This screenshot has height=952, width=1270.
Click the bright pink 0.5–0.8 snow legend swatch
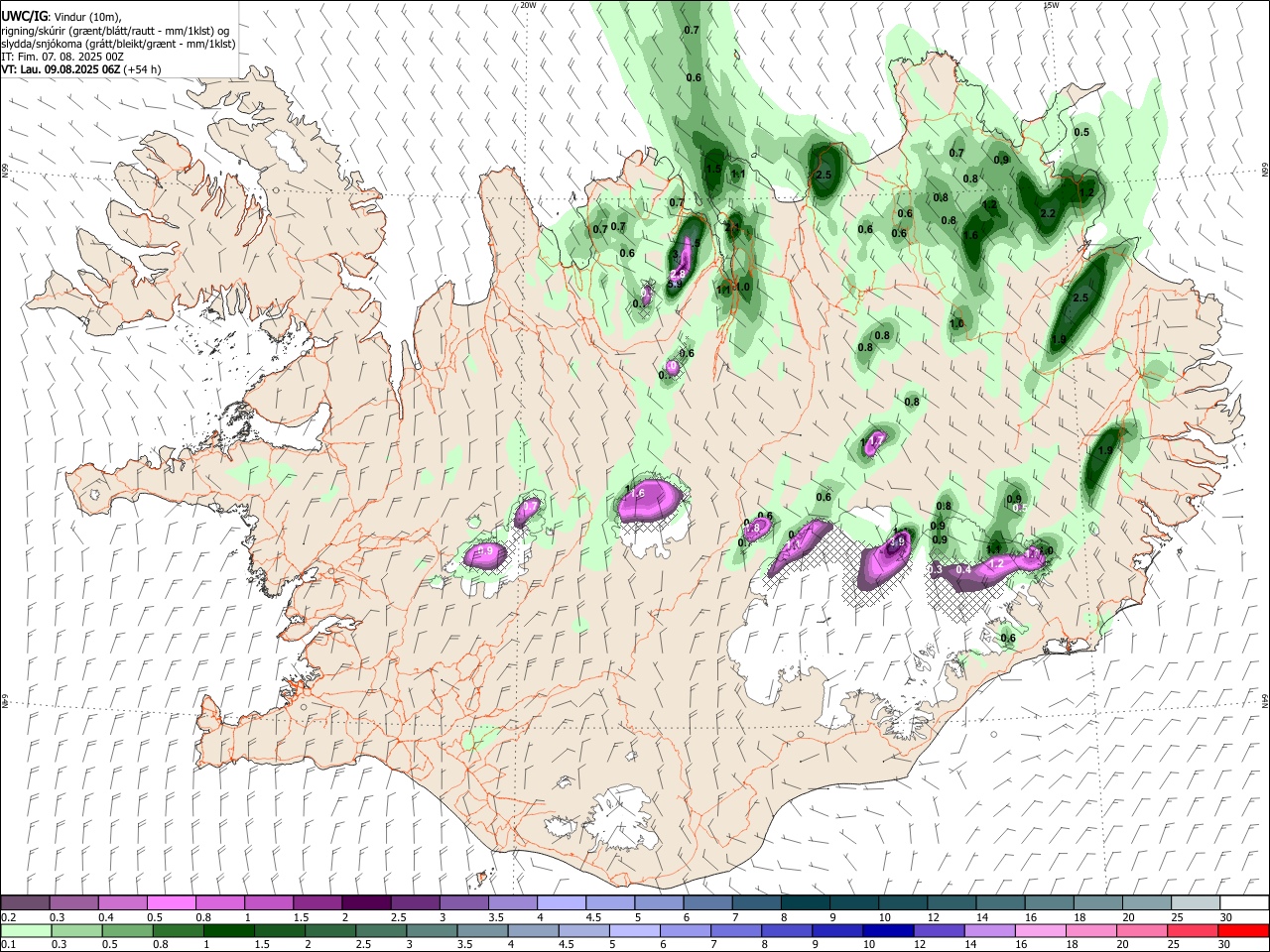pyautogui.click(x=171, y=903)
